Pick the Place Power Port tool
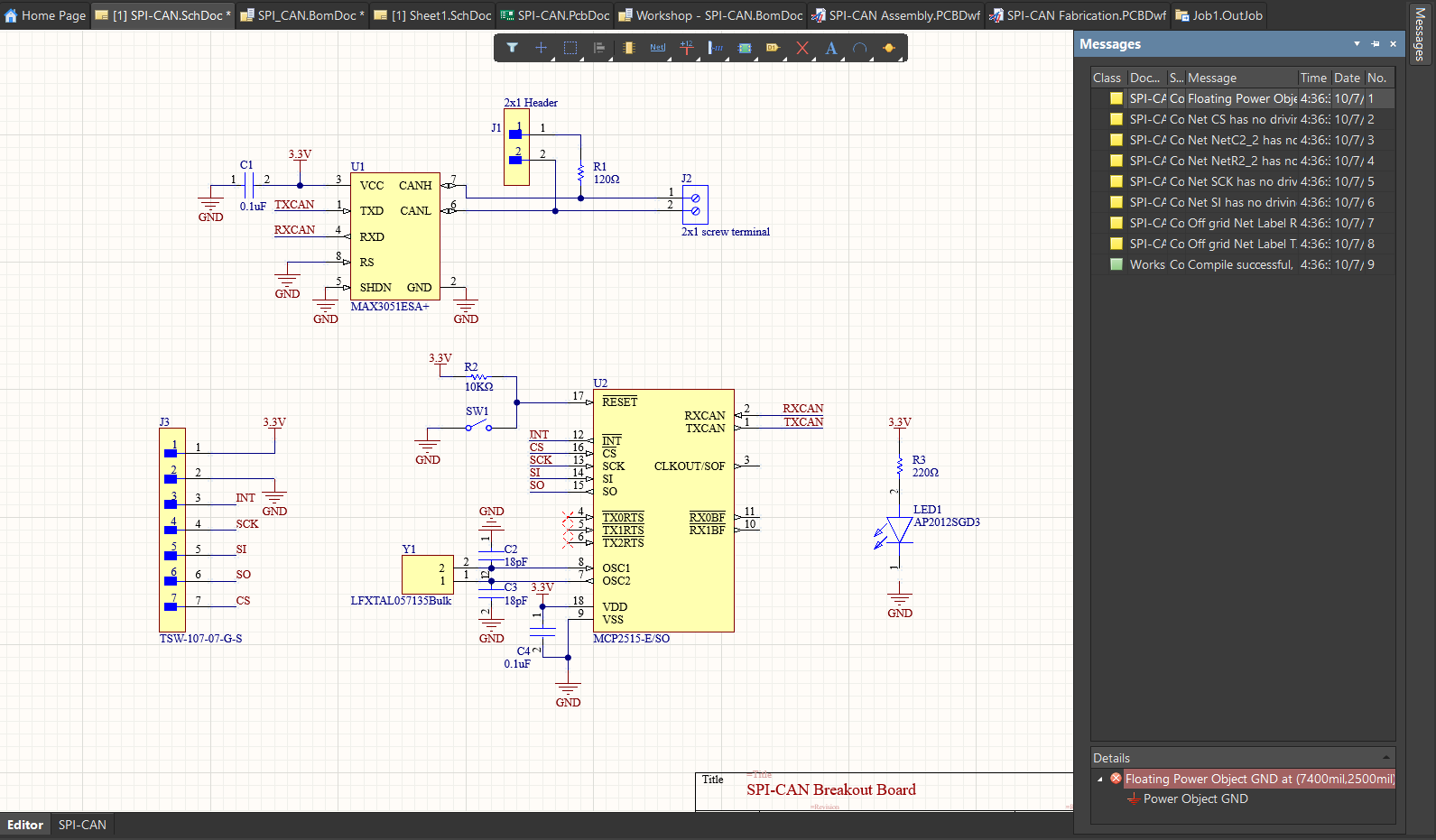This screenshot has height=840, width=1436. coord(687,48)
